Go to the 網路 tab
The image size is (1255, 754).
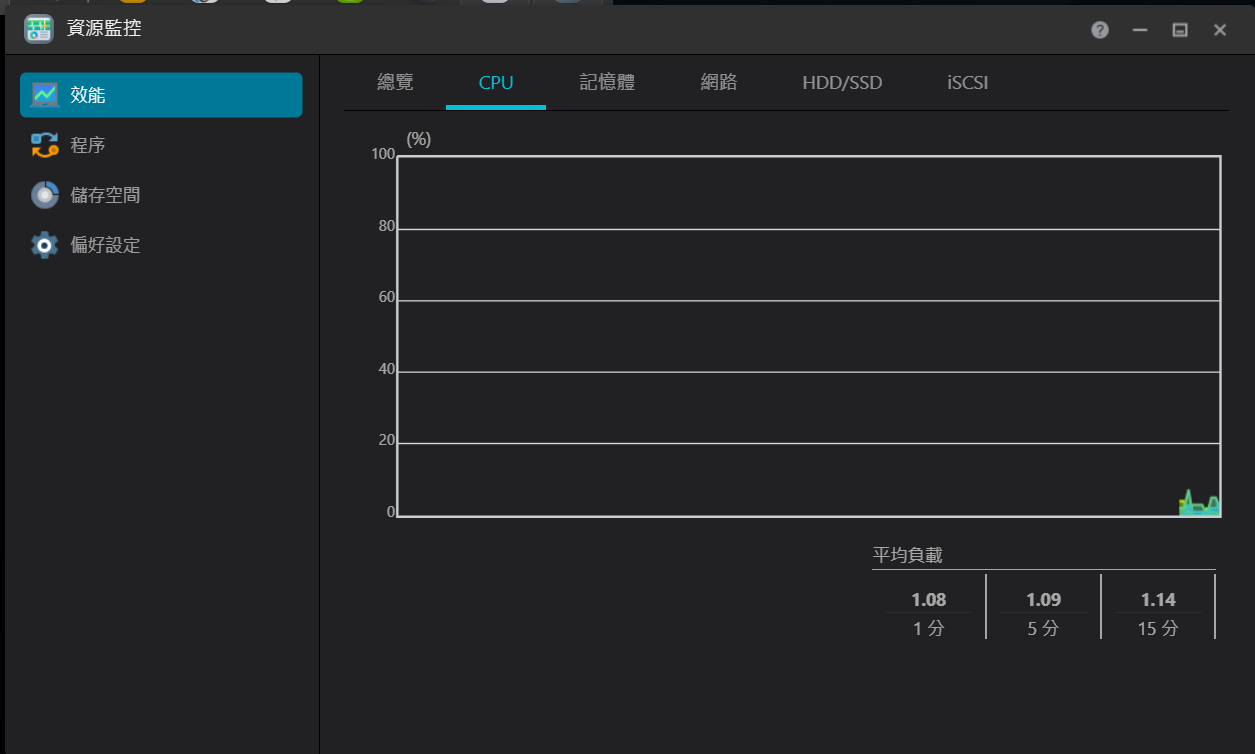719,83
